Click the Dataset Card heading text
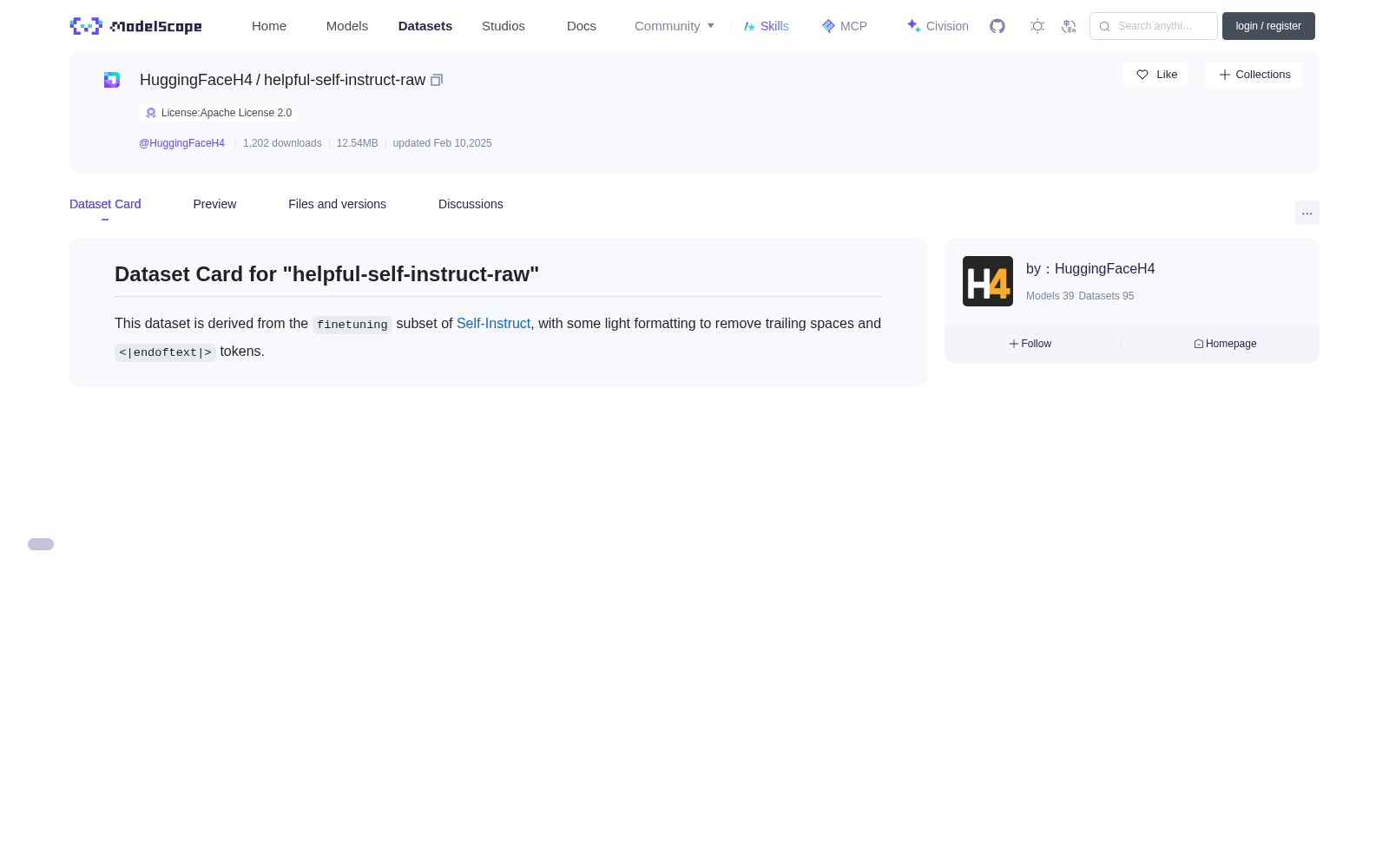 click(x=326, y=274)
